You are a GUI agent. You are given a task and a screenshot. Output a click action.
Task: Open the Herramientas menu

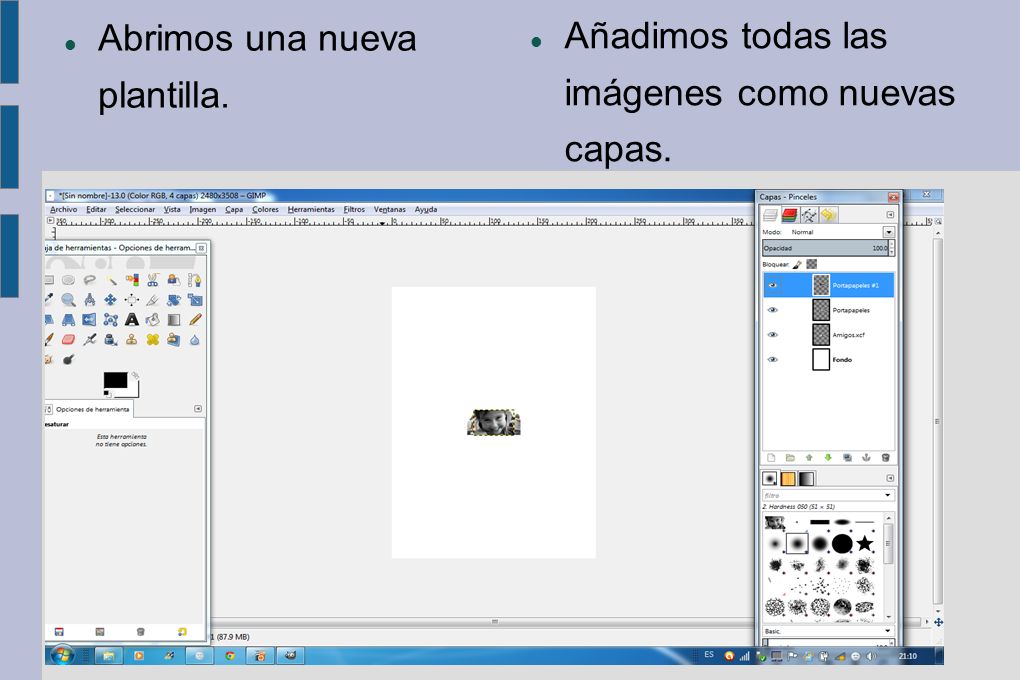(311, 210)
